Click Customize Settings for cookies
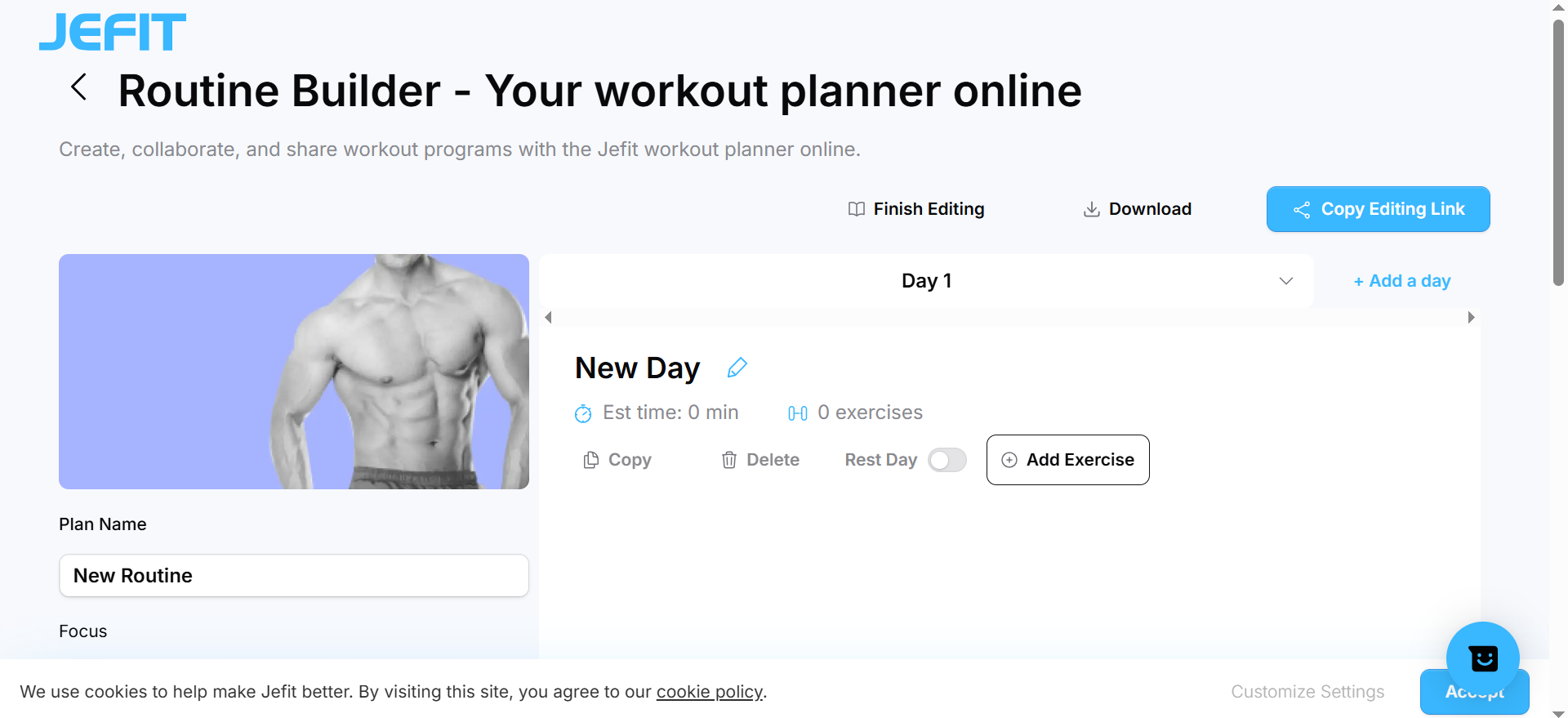Screen dimensions: 1568x718 coord(1307,692)
